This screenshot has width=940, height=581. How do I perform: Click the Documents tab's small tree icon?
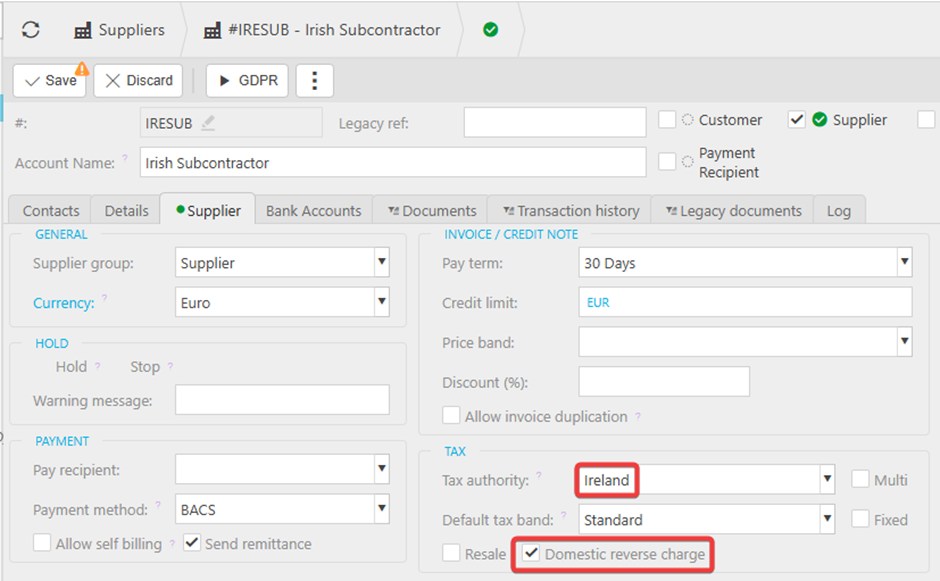coord(393,210)
